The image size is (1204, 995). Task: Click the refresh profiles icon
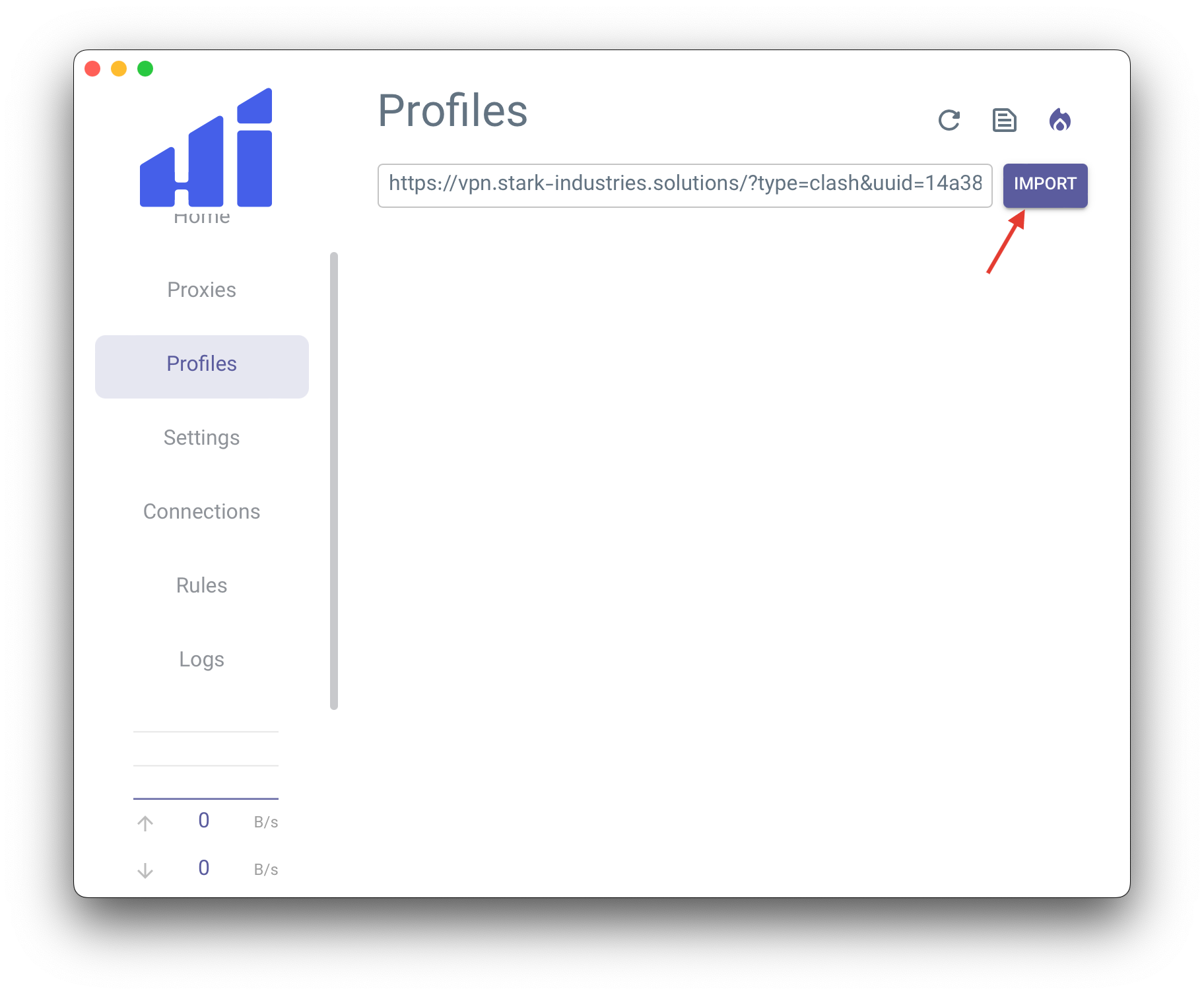(x=949, y=120)
